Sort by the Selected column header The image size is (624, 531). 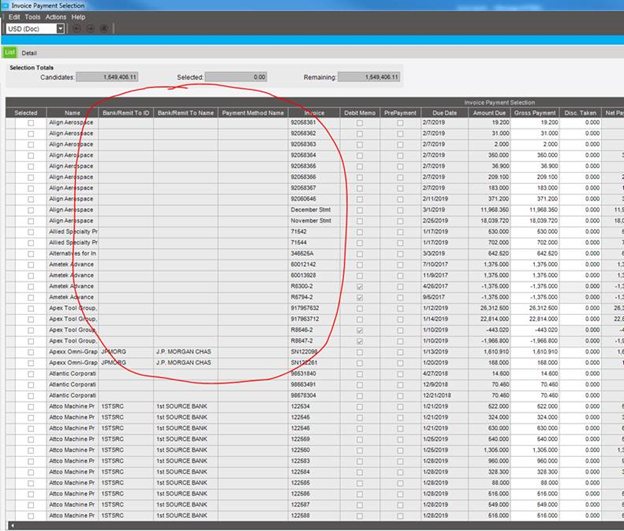pyautogui.click(x=26, y=113)
